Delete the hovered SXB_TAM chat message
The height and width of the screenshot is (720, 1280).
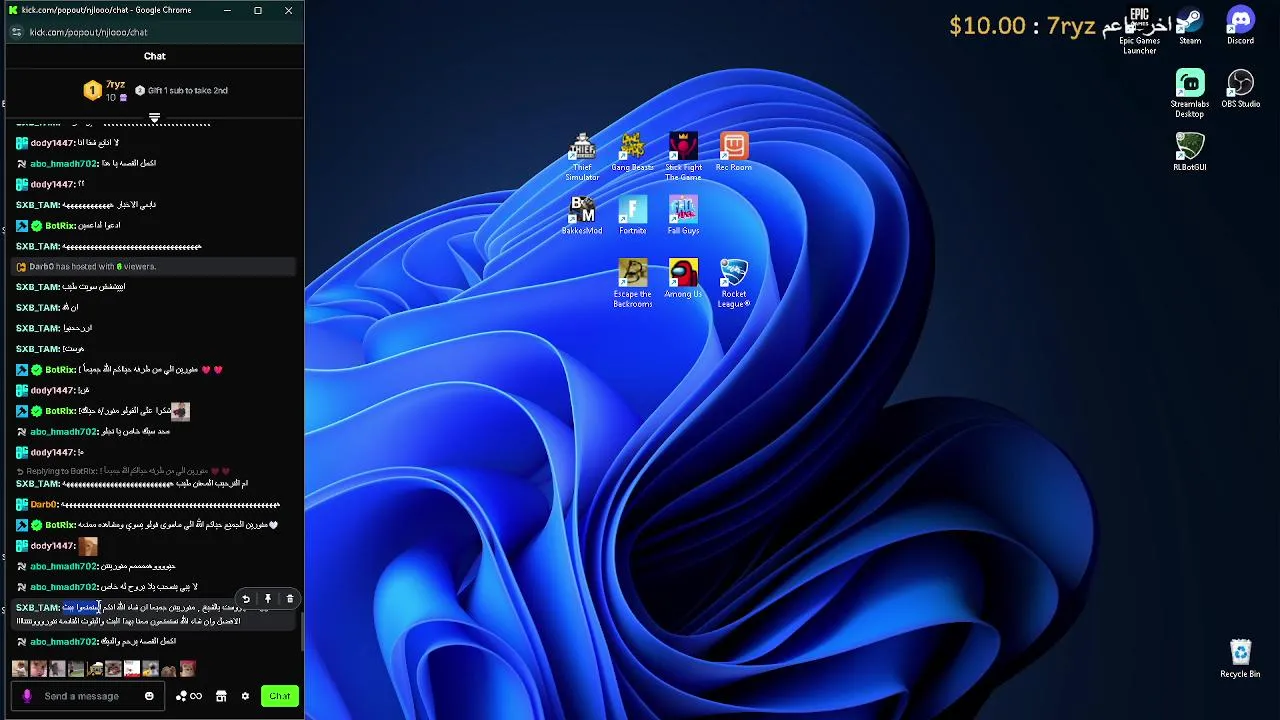tap(290, 599)
